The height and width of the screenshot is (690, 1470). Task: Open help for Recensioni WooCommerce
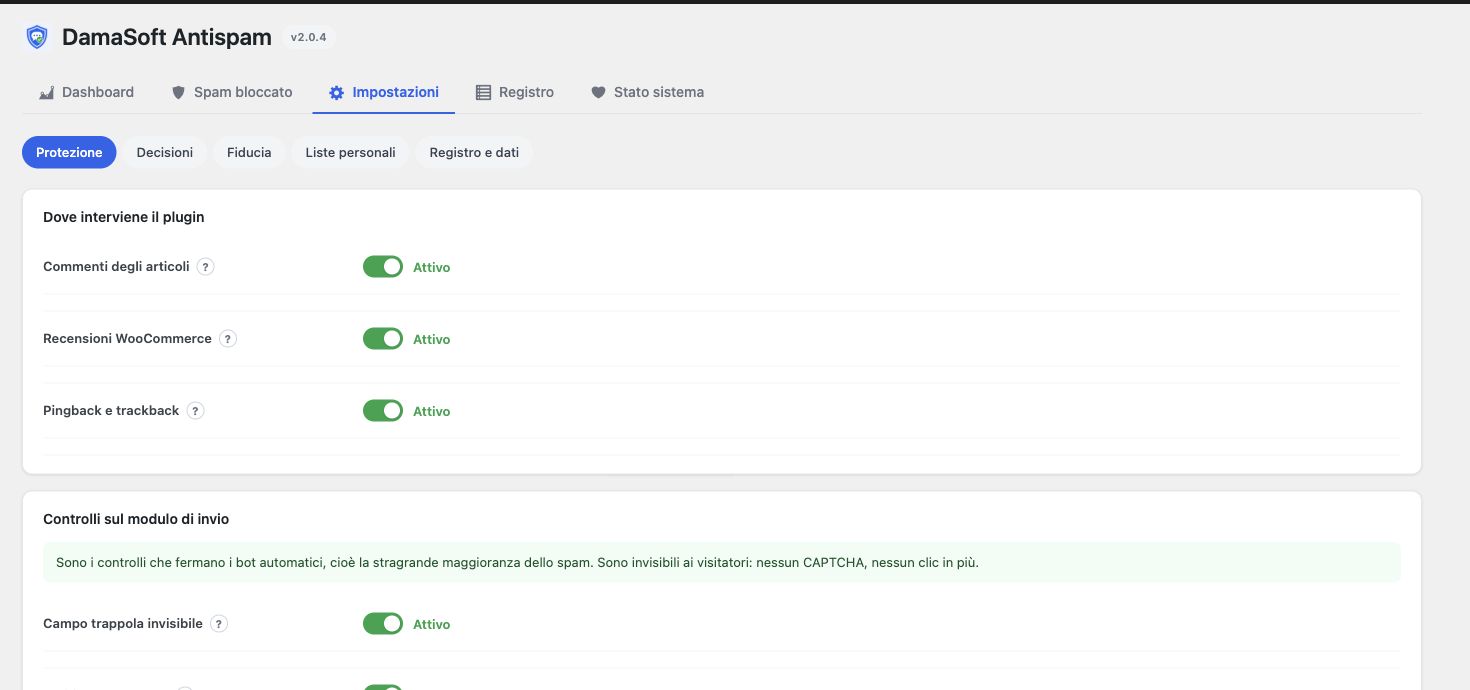point(228,339)
